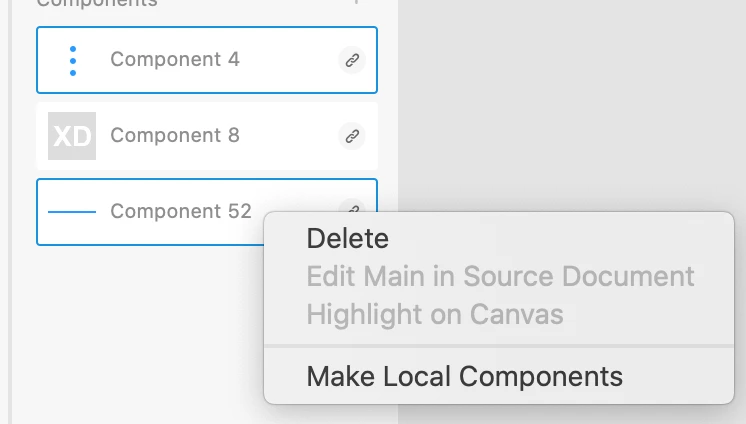The height and width of the screenshot is (424, 746).
Task: Choose Make Local Components menu entry
Action: pyautogui.click(x=464, y=377)
